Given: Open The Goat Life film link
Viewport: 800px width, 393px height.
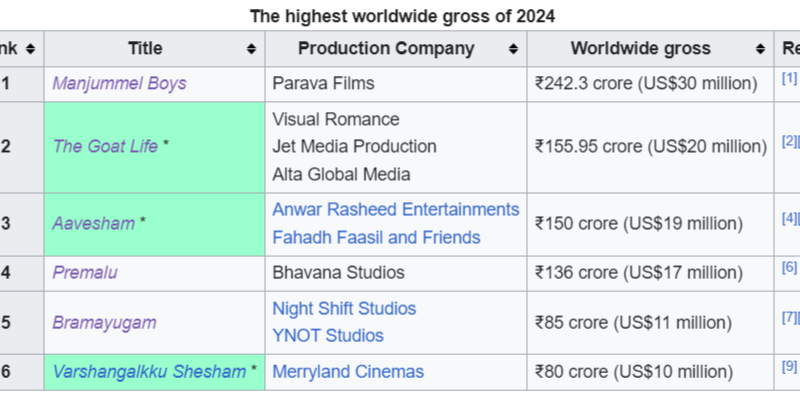Looking at the screenshot, I should pos(105,146).
